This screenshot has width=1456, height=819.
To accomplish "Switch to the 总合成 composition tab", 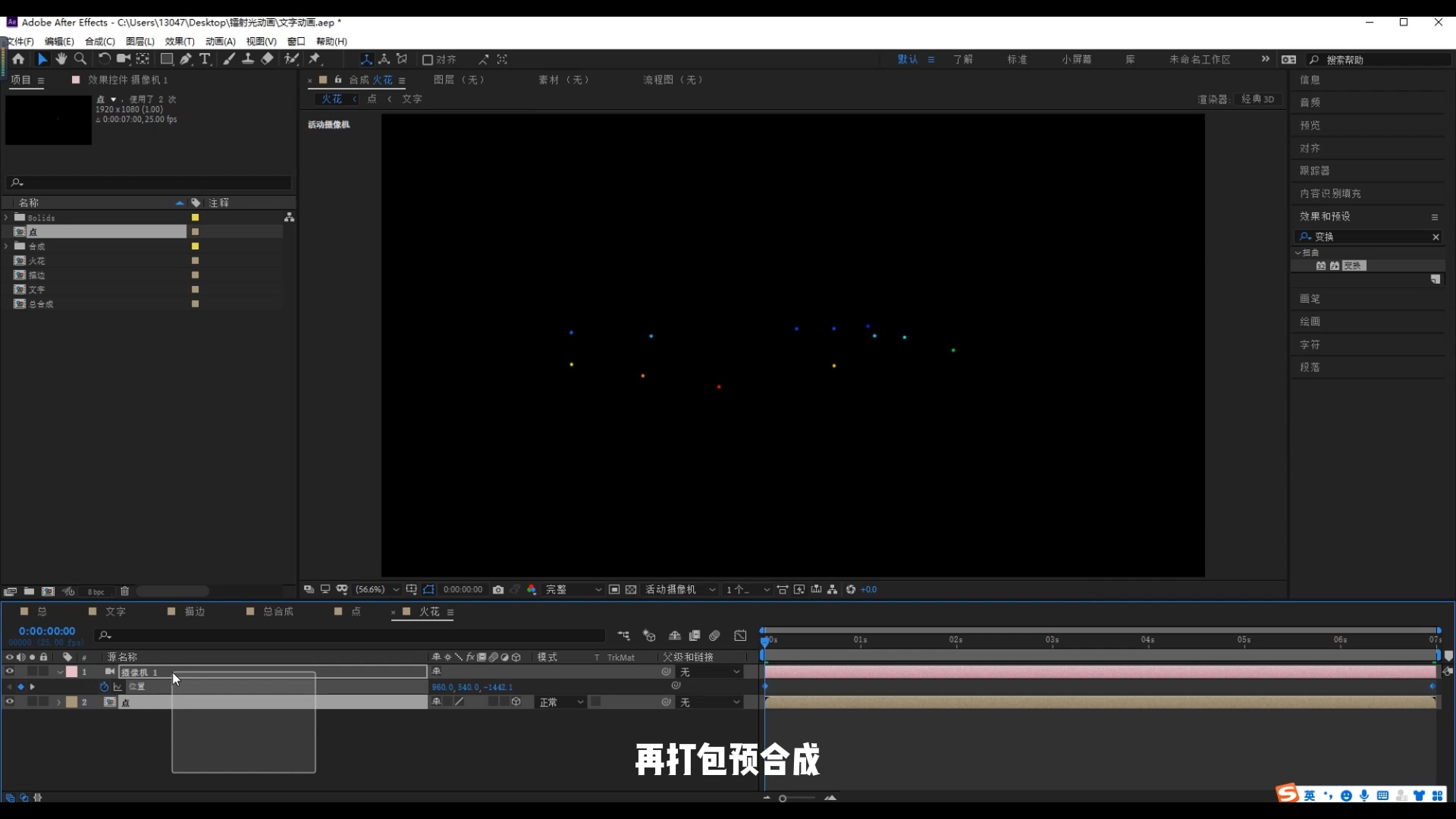I will point(278,611).
